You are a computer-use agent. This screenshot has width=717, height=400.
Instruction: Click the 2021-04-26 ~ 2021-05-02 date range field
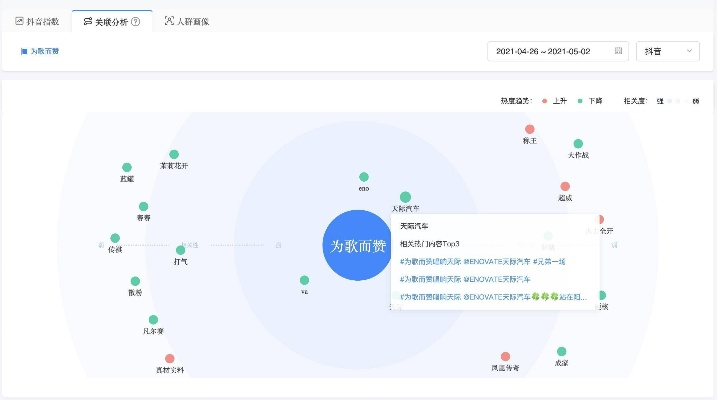(552, 51)
